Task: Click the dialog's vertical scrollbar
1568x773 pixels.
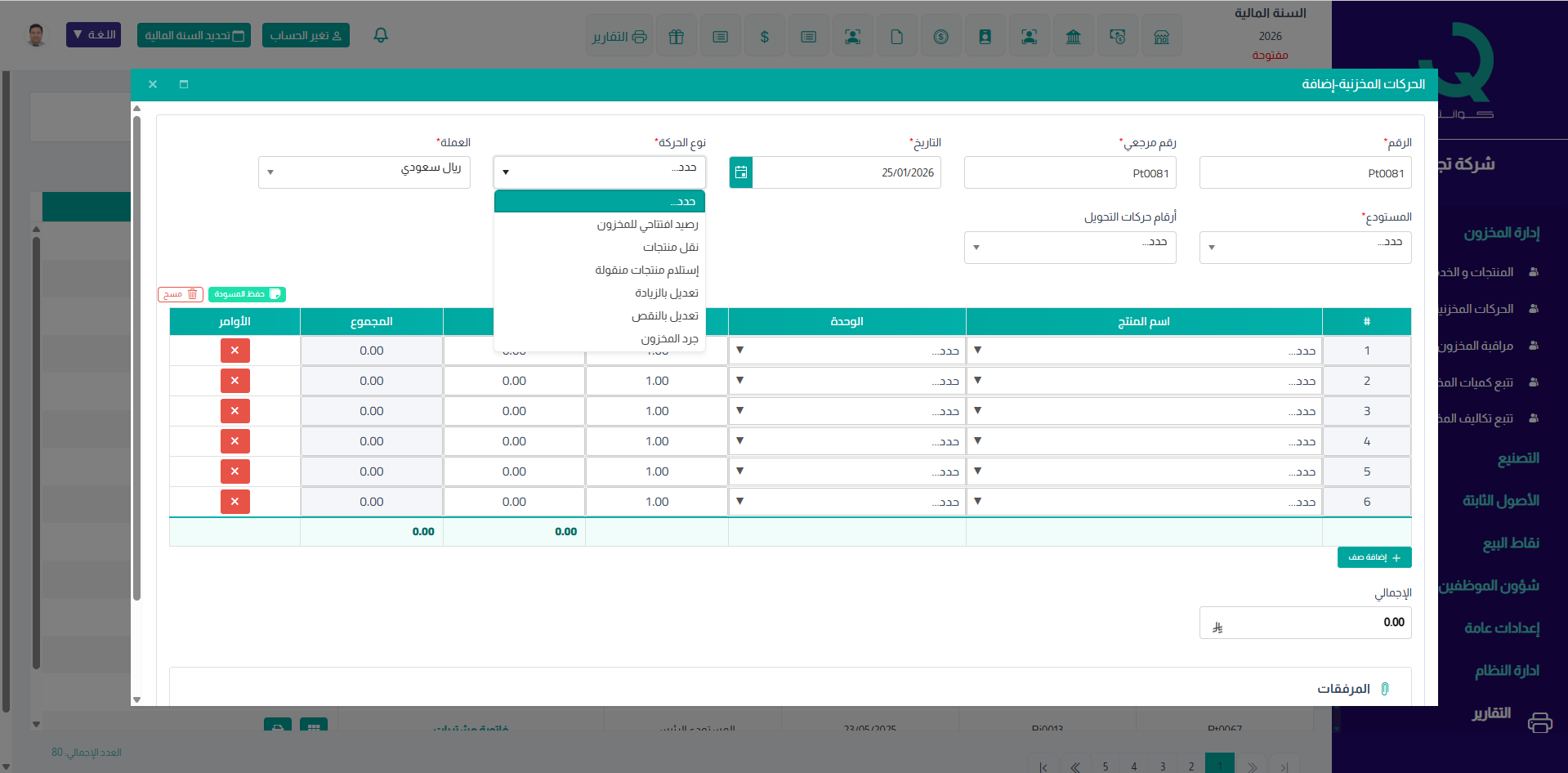Action: click(x=136, y=360)
